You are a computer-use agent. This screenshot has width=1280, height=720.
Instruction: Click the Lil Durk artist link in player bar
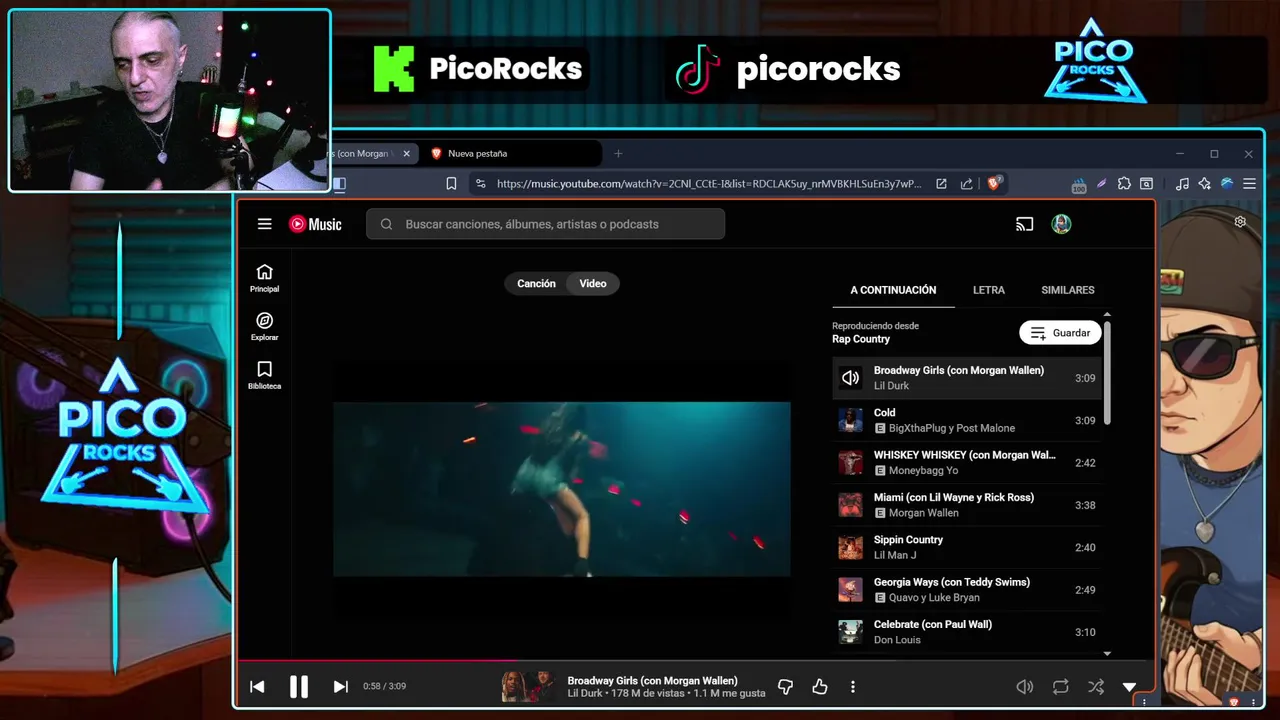pos(583,693)
